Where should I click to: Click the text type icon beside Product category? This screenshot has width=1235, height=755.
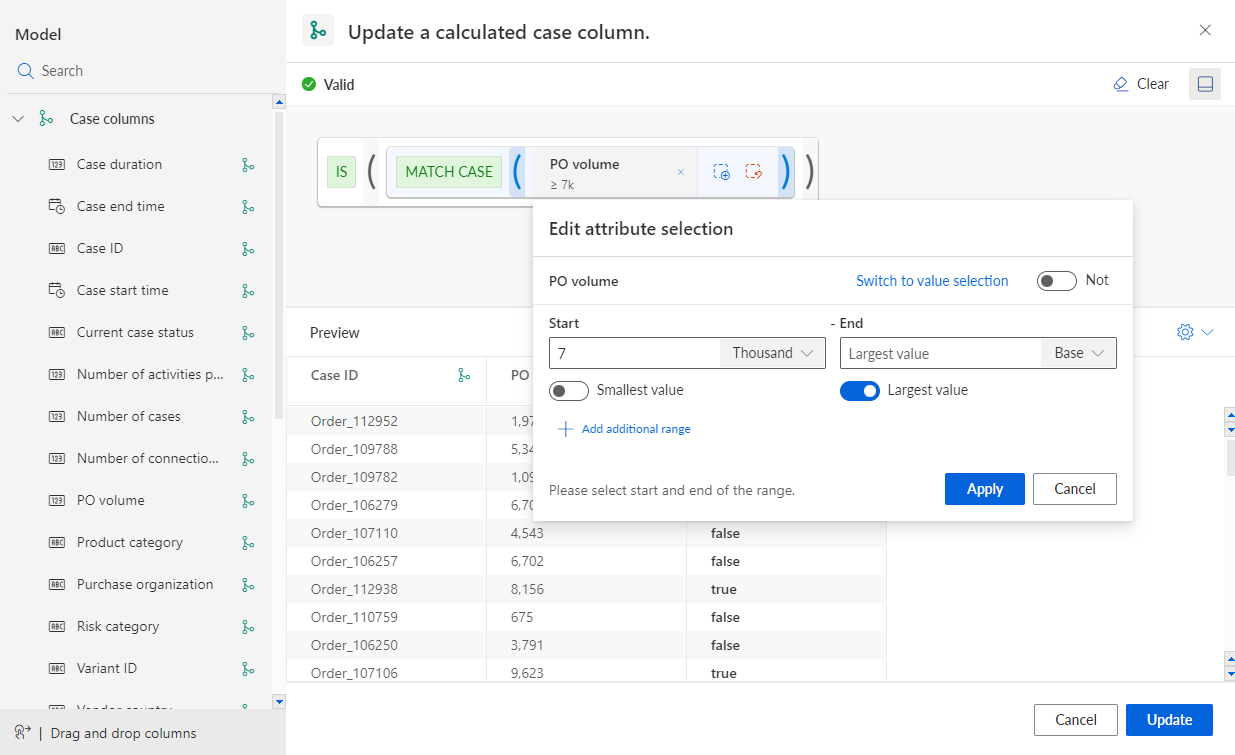click(x=57, y=543)
